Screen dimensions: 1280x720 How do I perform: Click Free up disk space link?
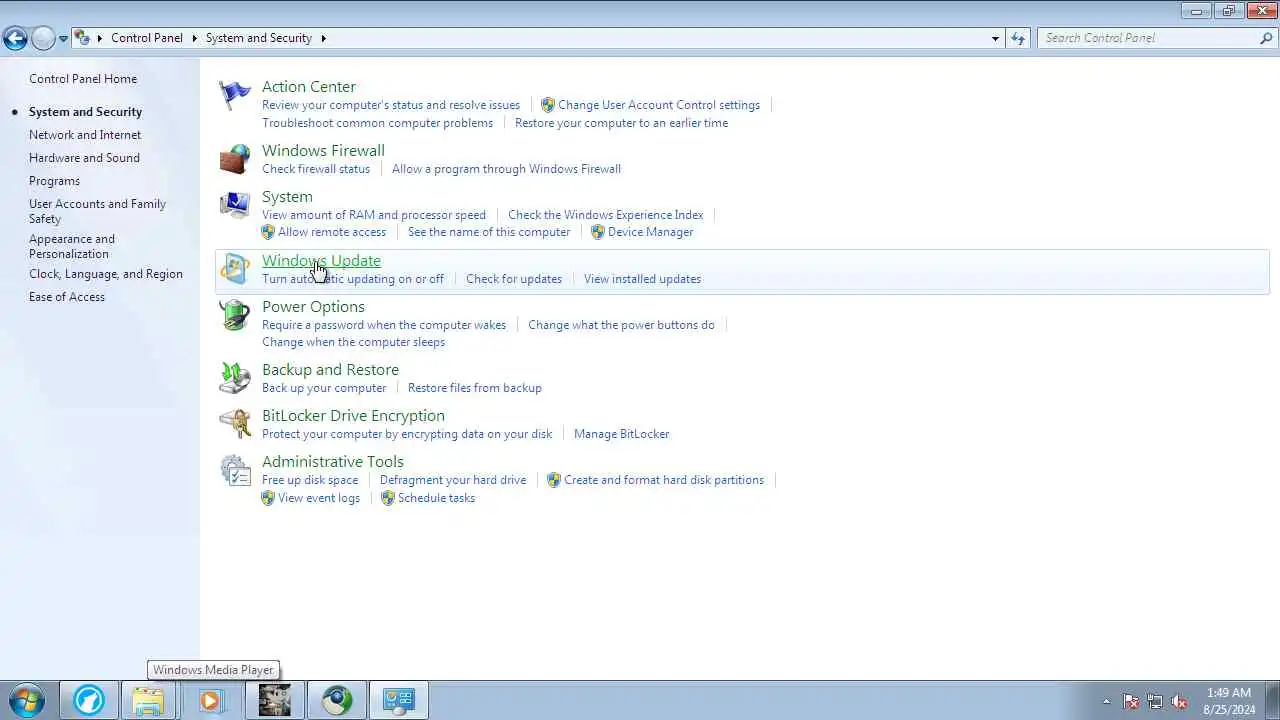click(310, 480)
